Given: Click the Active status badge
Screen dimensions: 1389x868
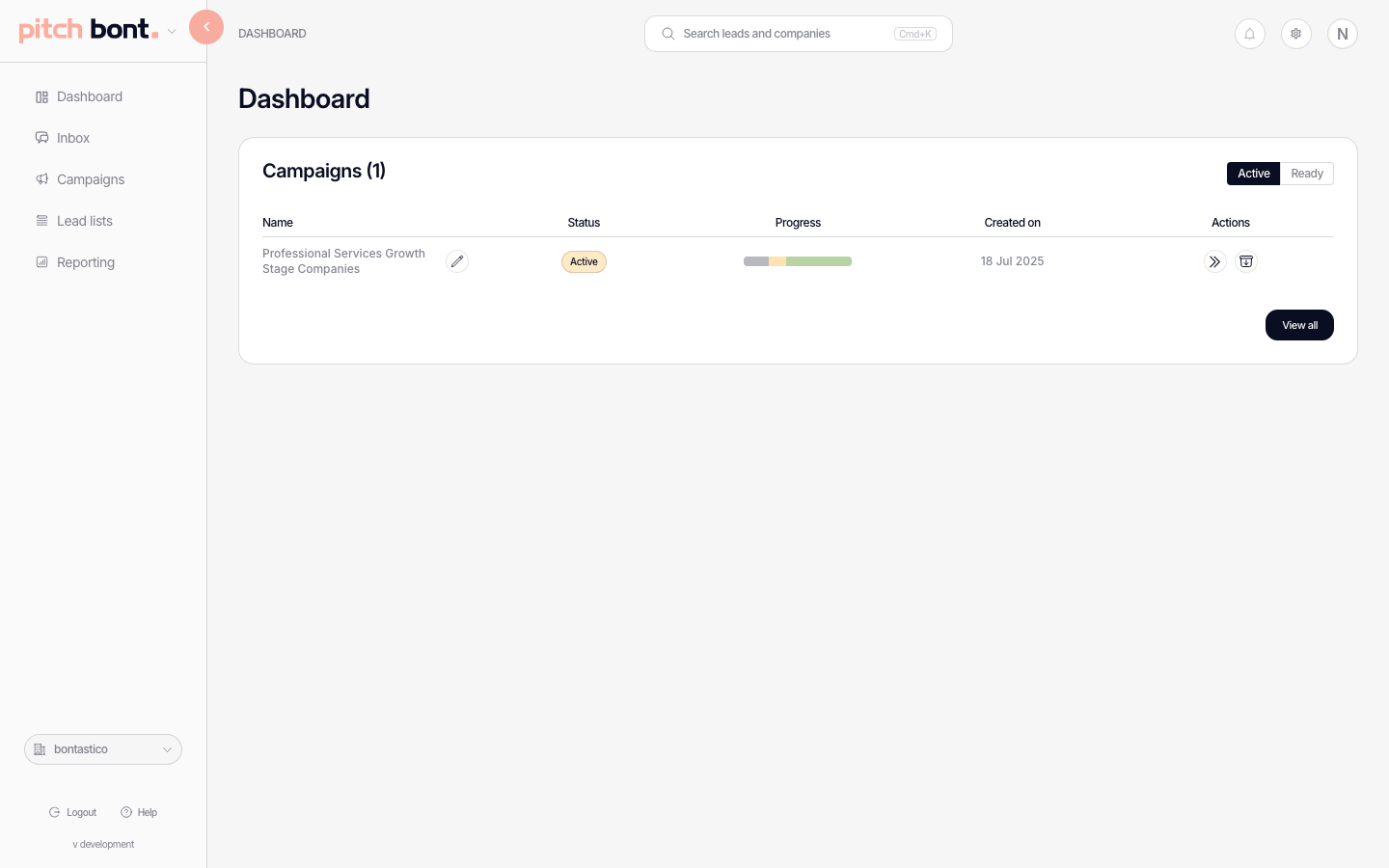Looking at the screenshot, I should coord(584,261).
